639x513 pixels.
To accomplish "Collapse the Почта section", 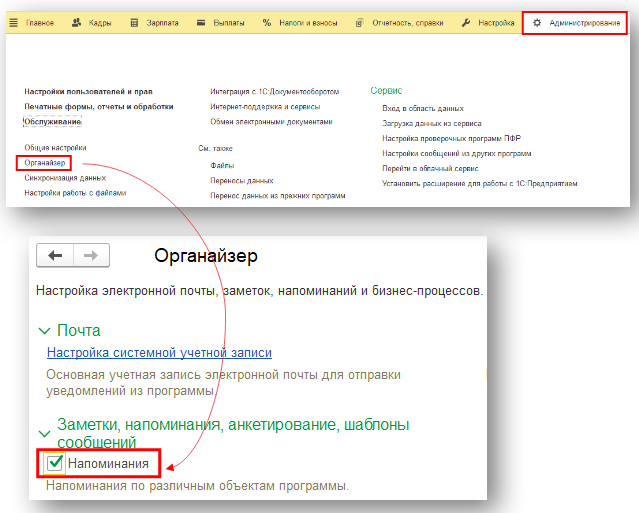I will tap(43, 330).
